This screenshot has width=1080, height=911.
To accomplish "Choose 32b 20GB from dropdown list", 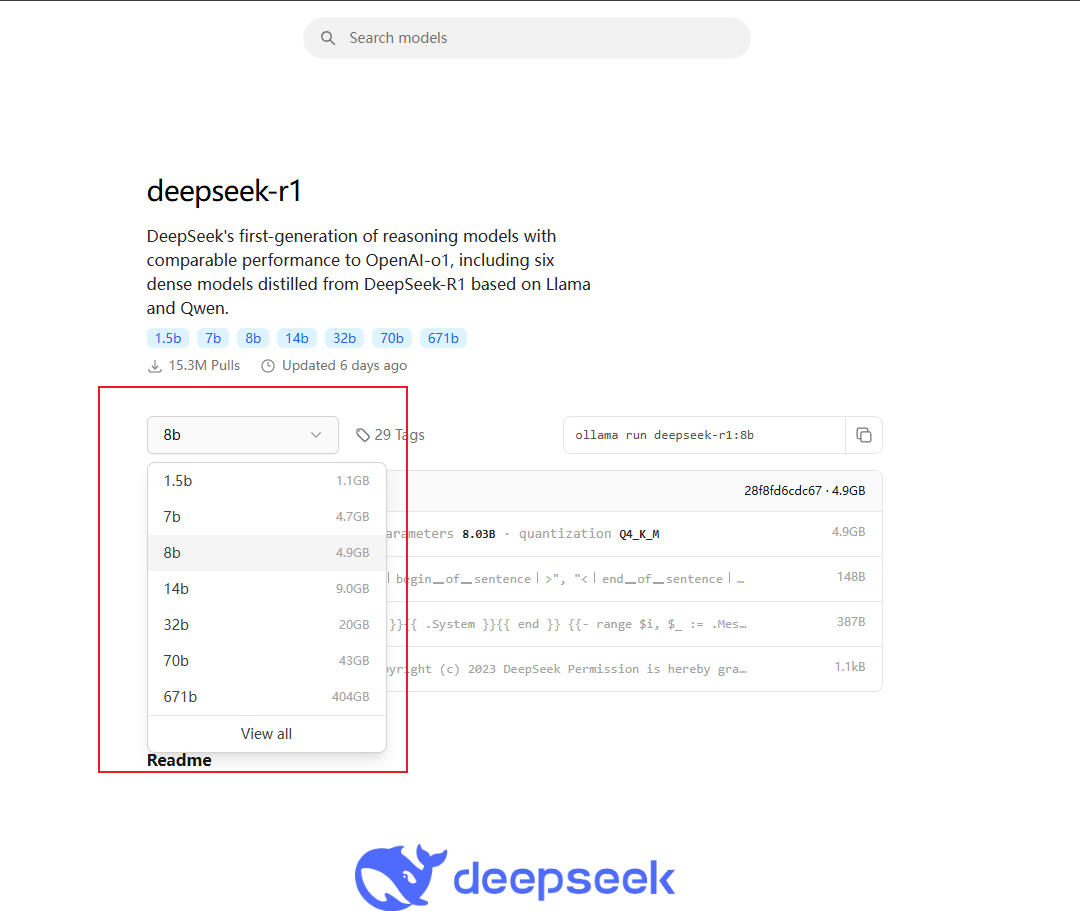I will (267, 625).
